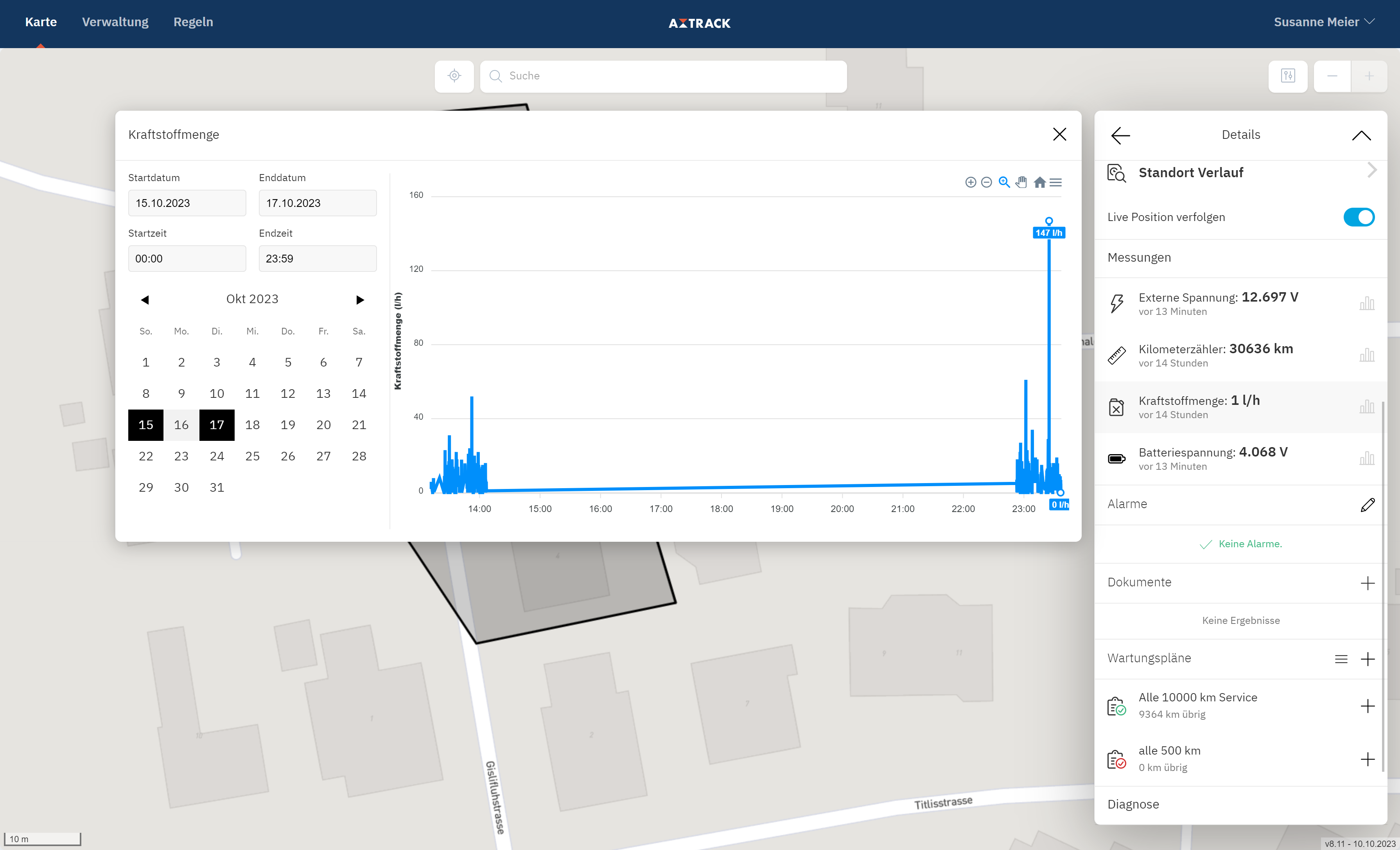Open chart for Batteriespannung
Viewport: 1400px width, 850px height.
(x=1366, y=458)
